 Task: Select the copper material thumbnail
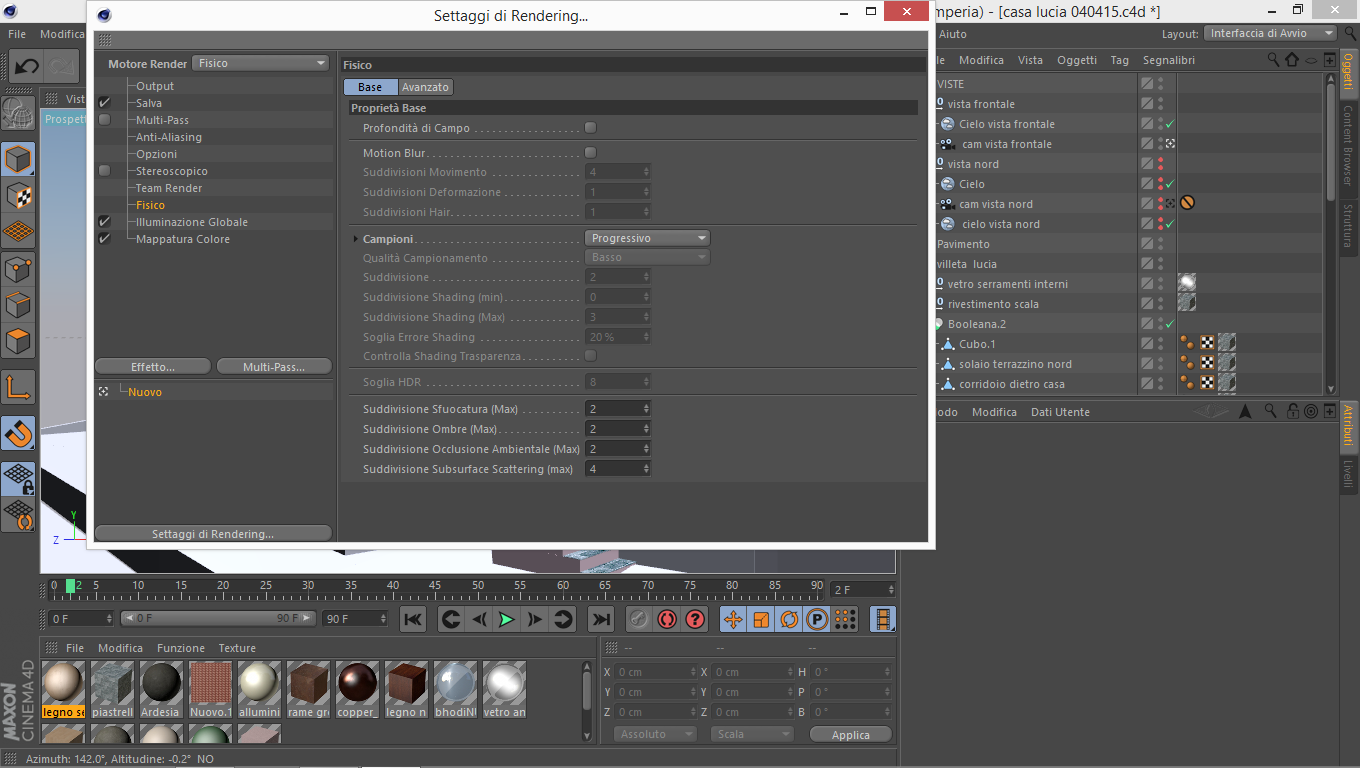click(357, 689)
